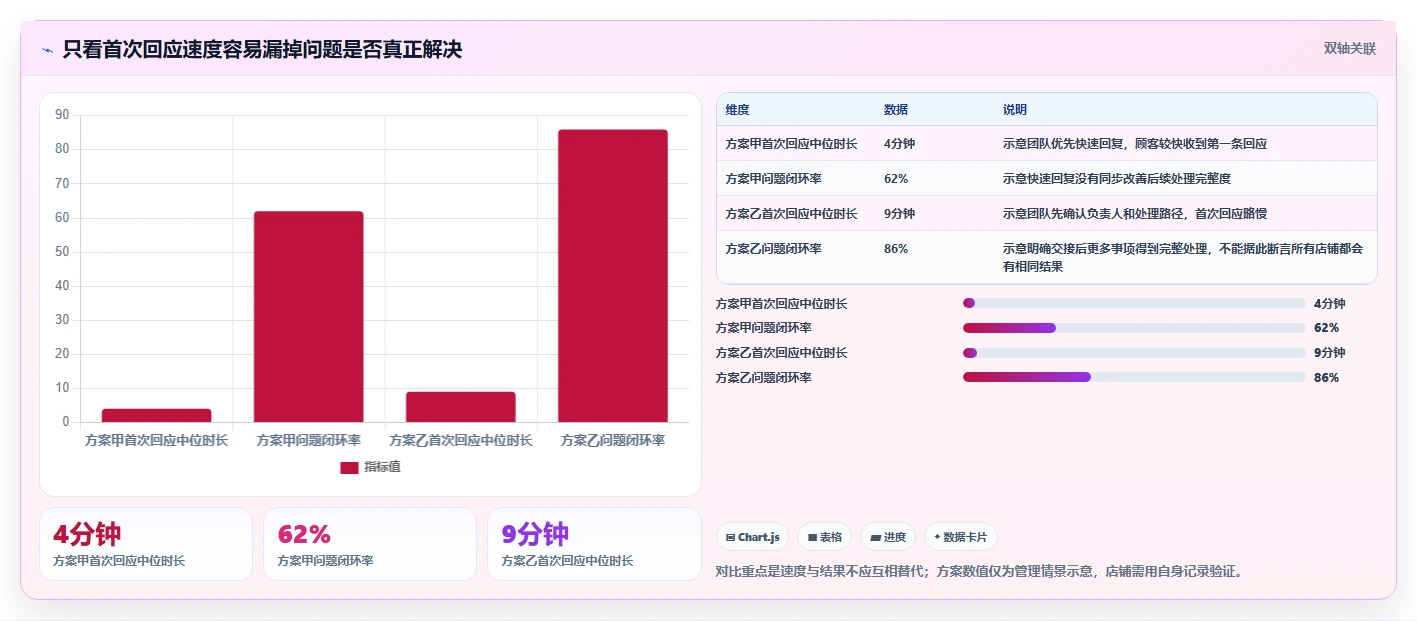Click the 方案乙问题闭环率 progress bar
Viewport: 1417px width, 621px height.
[1134, 377]
